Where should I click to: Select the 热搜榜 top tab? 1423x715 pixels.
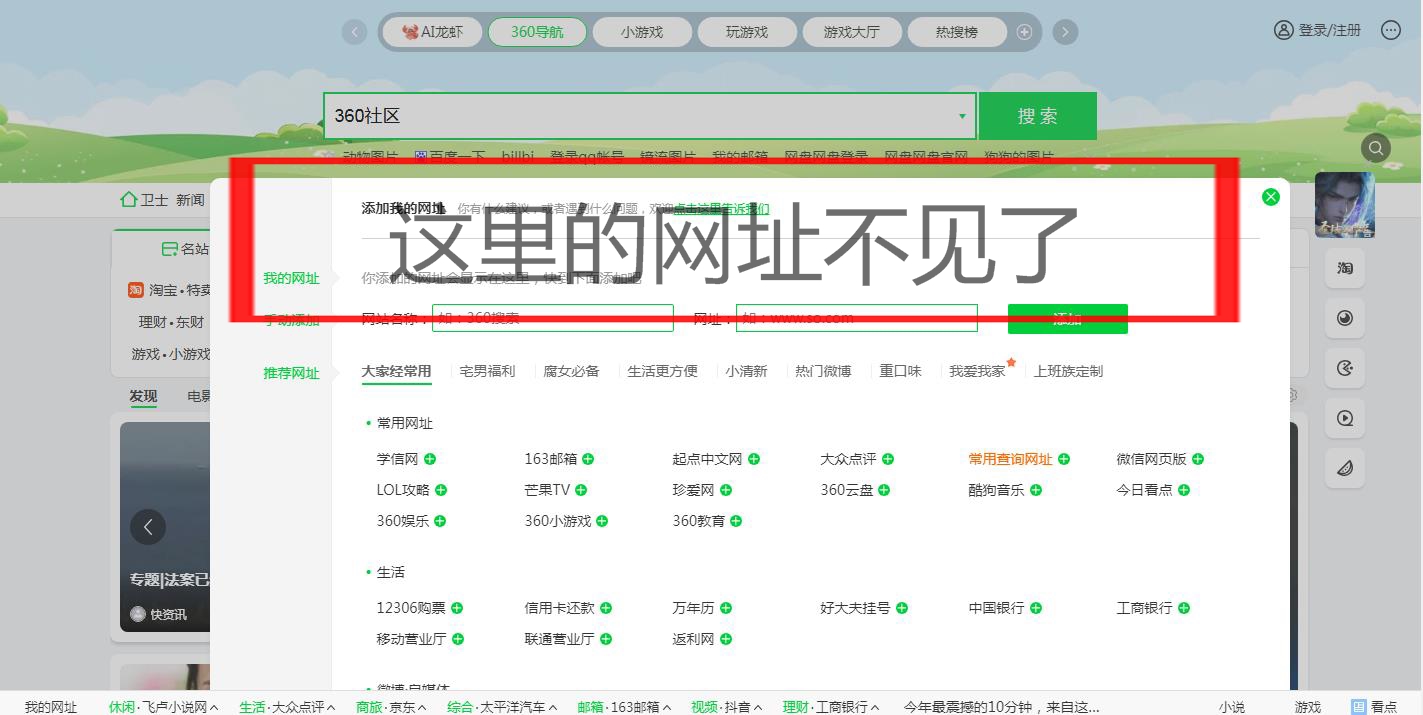(957, 32)
